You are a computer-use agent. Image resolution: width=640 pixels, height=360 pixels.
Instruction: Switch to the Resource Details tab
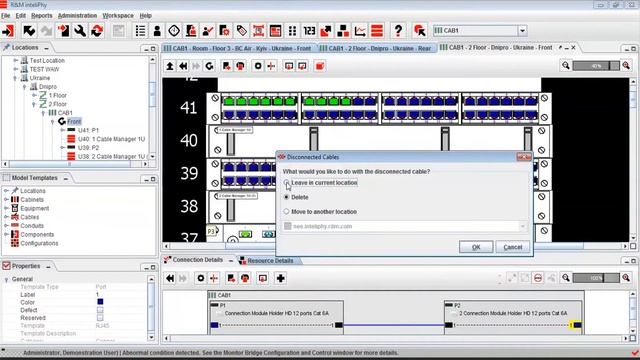[x=270, y=260]
